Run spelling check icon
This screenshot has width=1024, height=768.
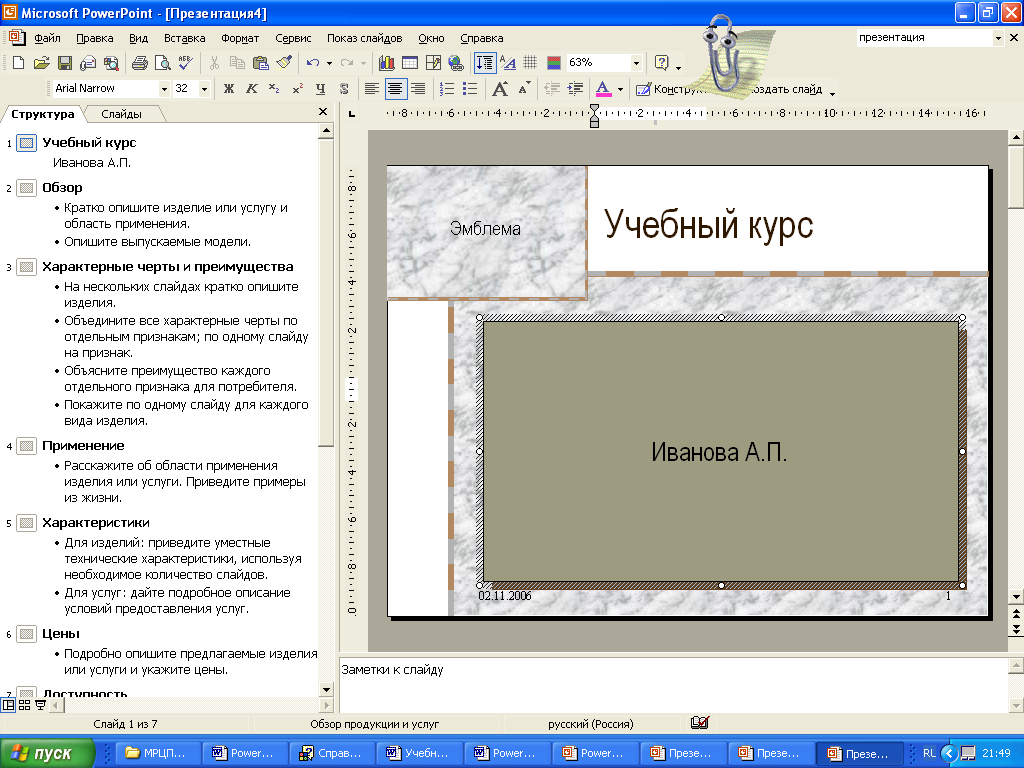pos(185,63)
